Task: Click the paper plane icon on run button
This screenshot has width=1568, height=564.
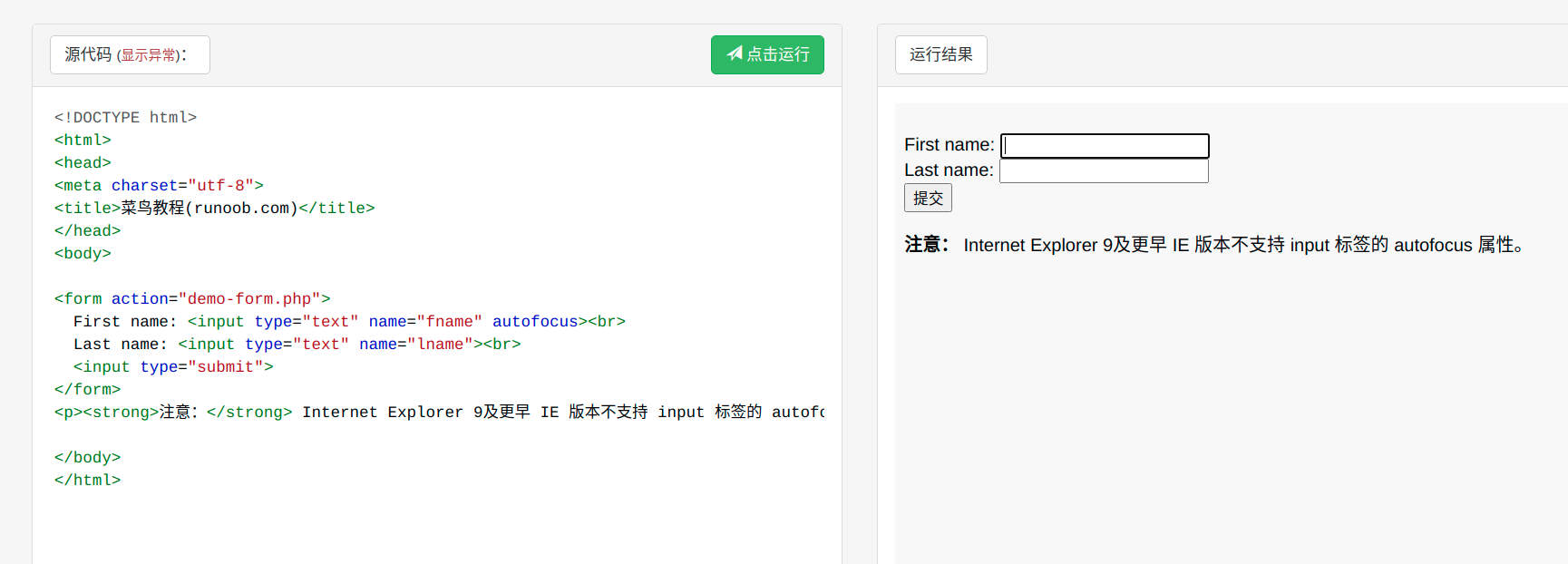Action: [x=735, y=53]
